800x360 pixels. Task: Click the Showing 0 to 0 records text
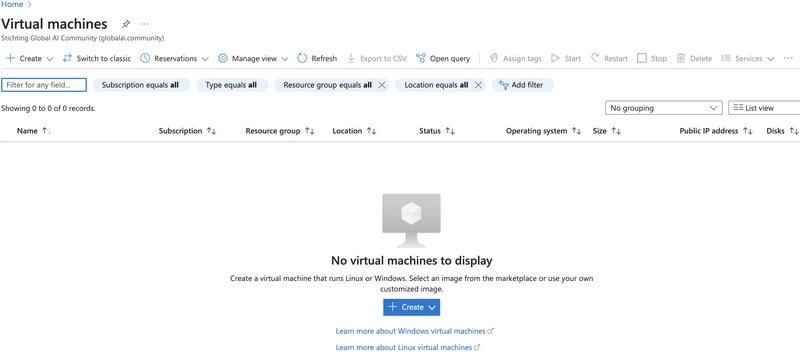[x=48, y=108]
